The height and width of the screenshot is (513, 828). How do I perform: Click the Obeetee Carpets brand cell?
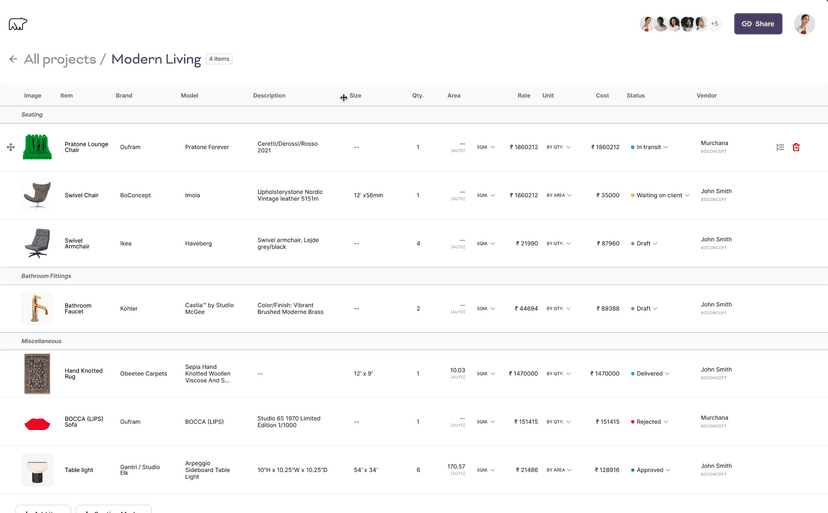click(144, 374)
